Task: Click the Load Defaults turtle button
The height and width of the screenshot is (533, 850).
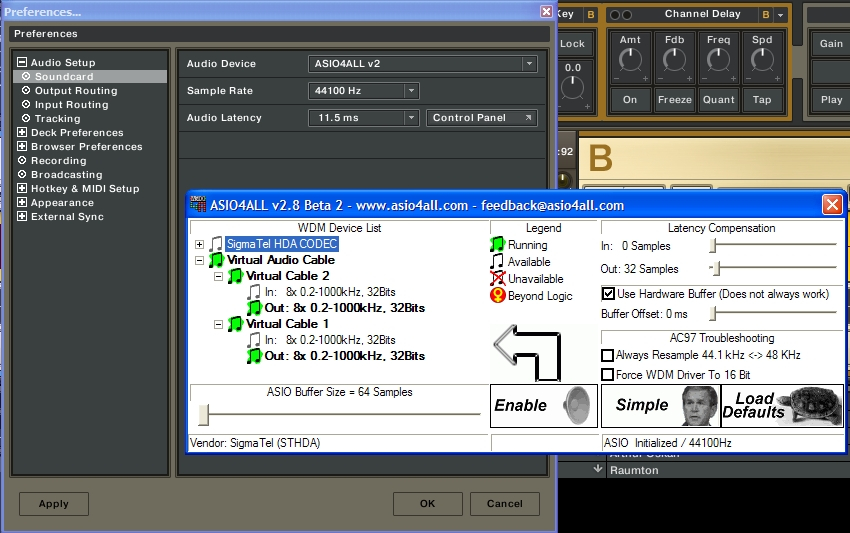Action: tap(795, 405)
